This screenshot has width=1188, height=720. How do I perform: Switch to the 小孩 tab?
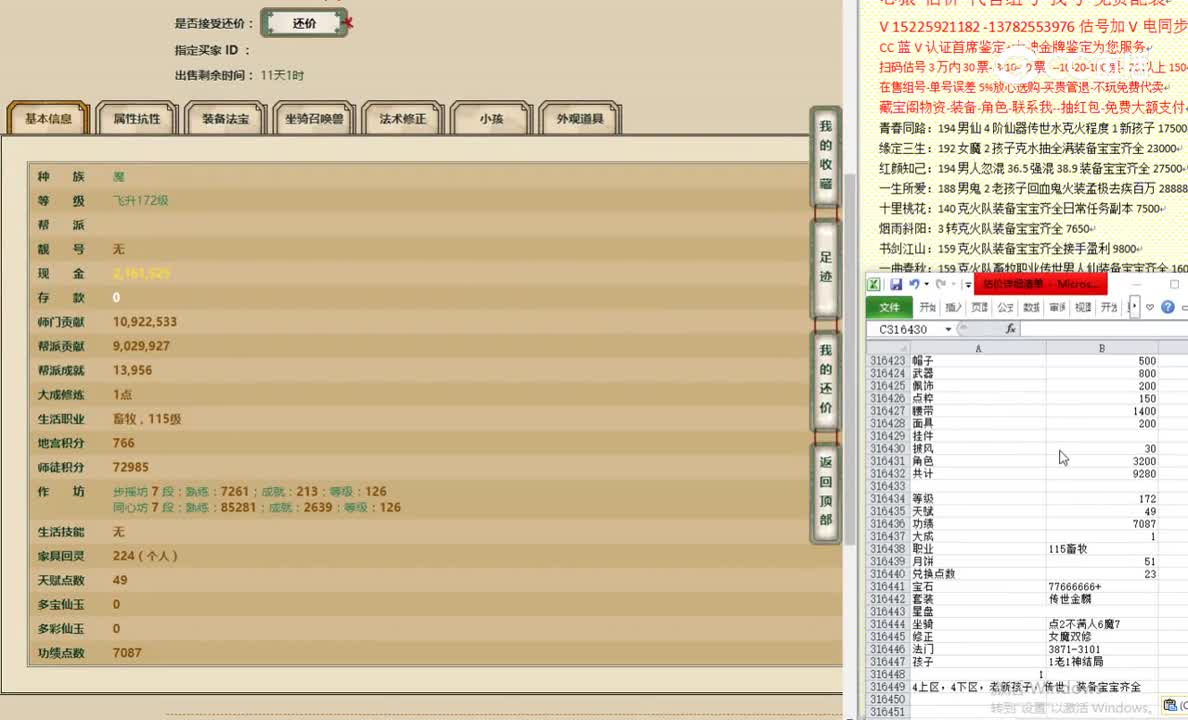click(492, 118)
